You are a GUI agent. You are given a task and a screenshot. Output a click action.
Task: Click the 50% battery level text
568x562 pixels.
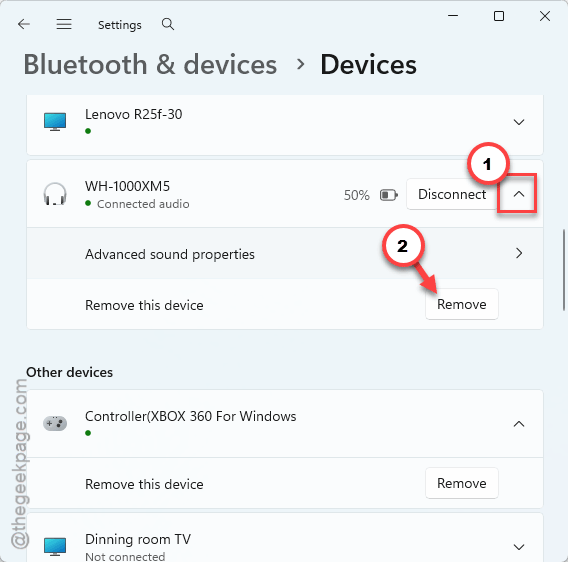tap(356, 195)
